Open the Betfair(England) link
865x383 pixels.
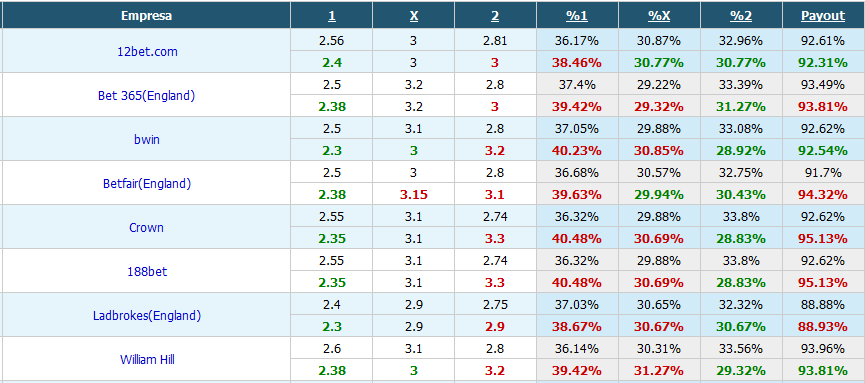pos(146,184)
